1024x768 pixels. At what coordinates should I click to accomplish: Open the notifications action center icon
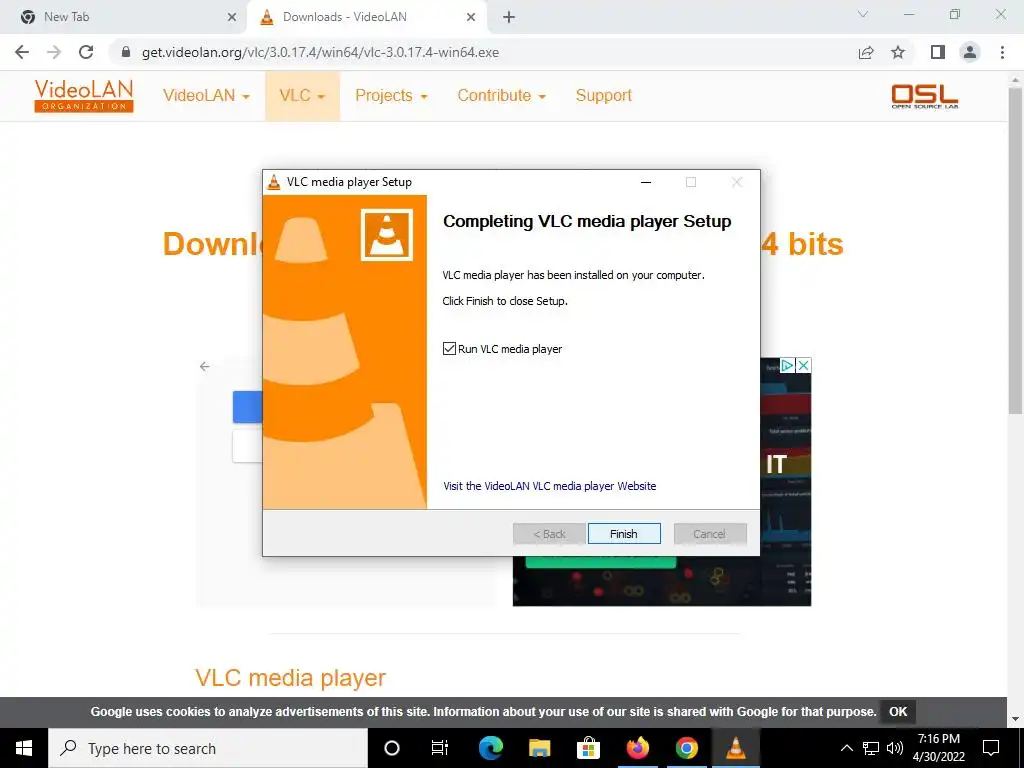[x=991, y=748]
